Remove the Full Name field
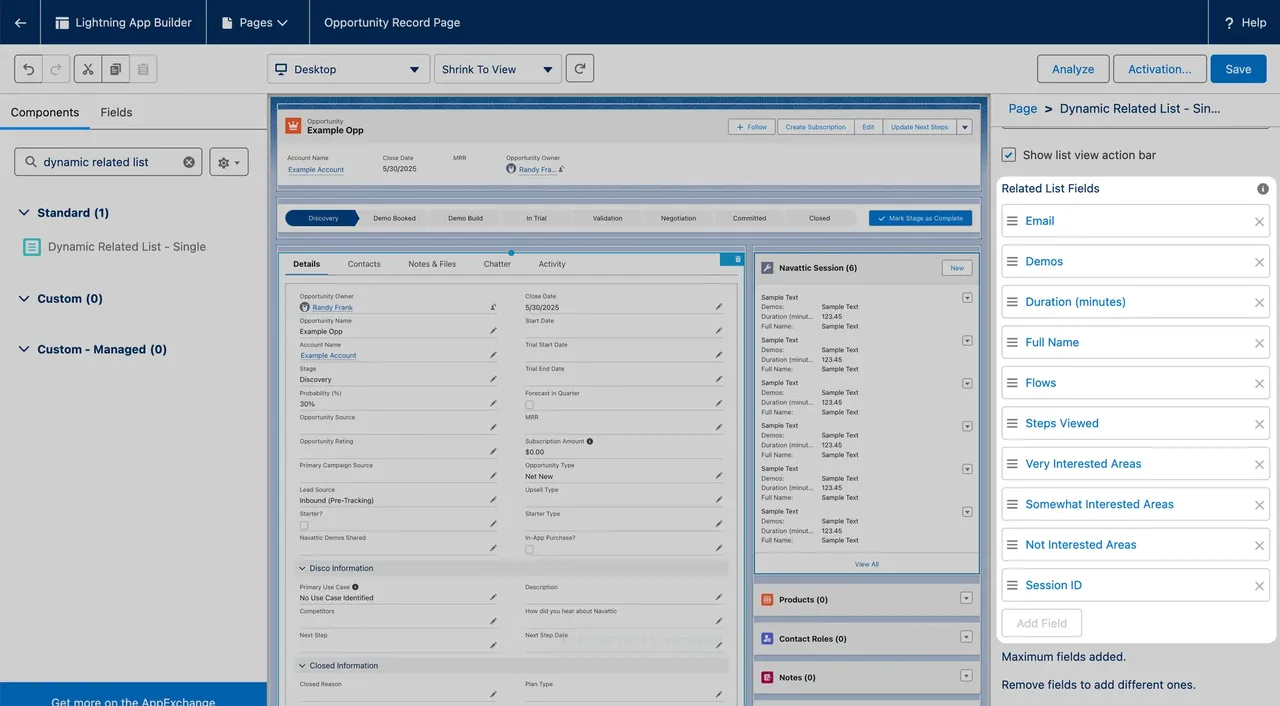This screenshot has height=706, width=1280. (x=1259, y=343)
